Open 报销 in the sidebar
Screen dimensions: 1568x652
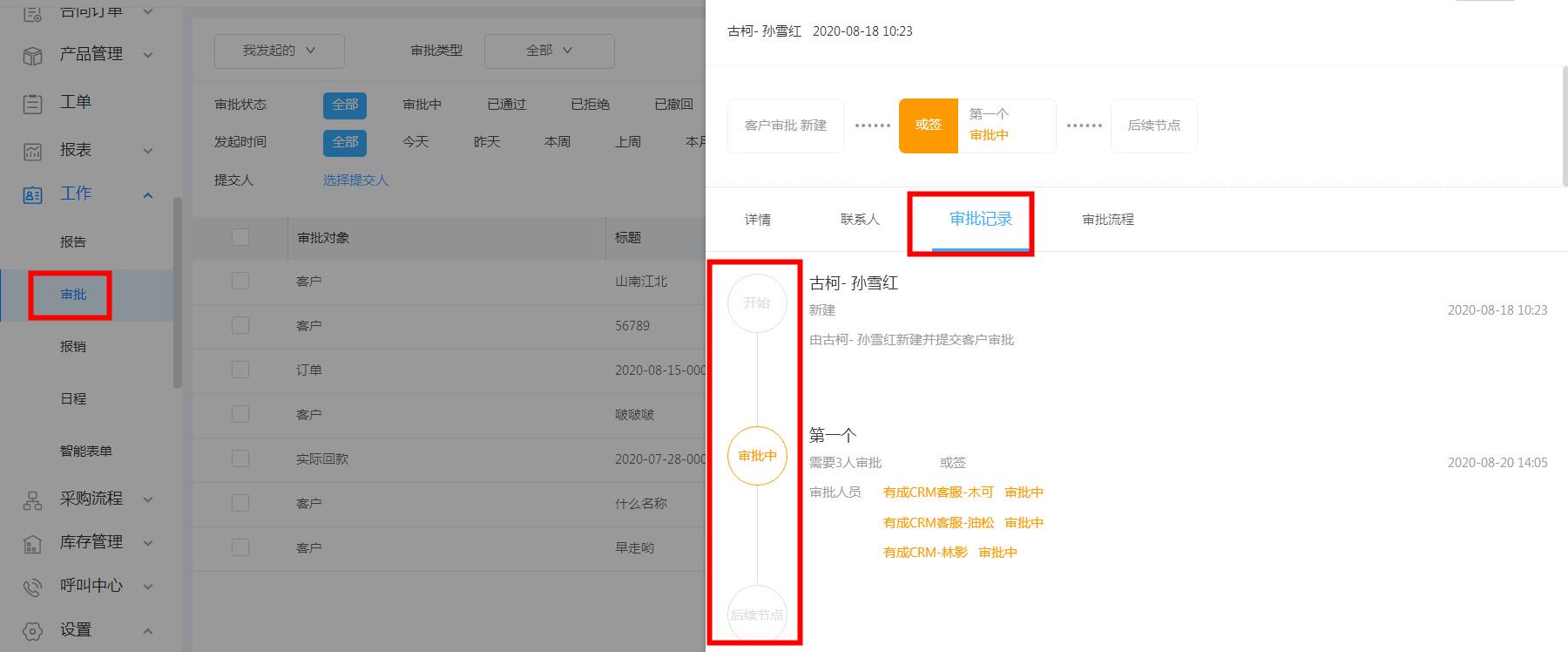(73, 347)
